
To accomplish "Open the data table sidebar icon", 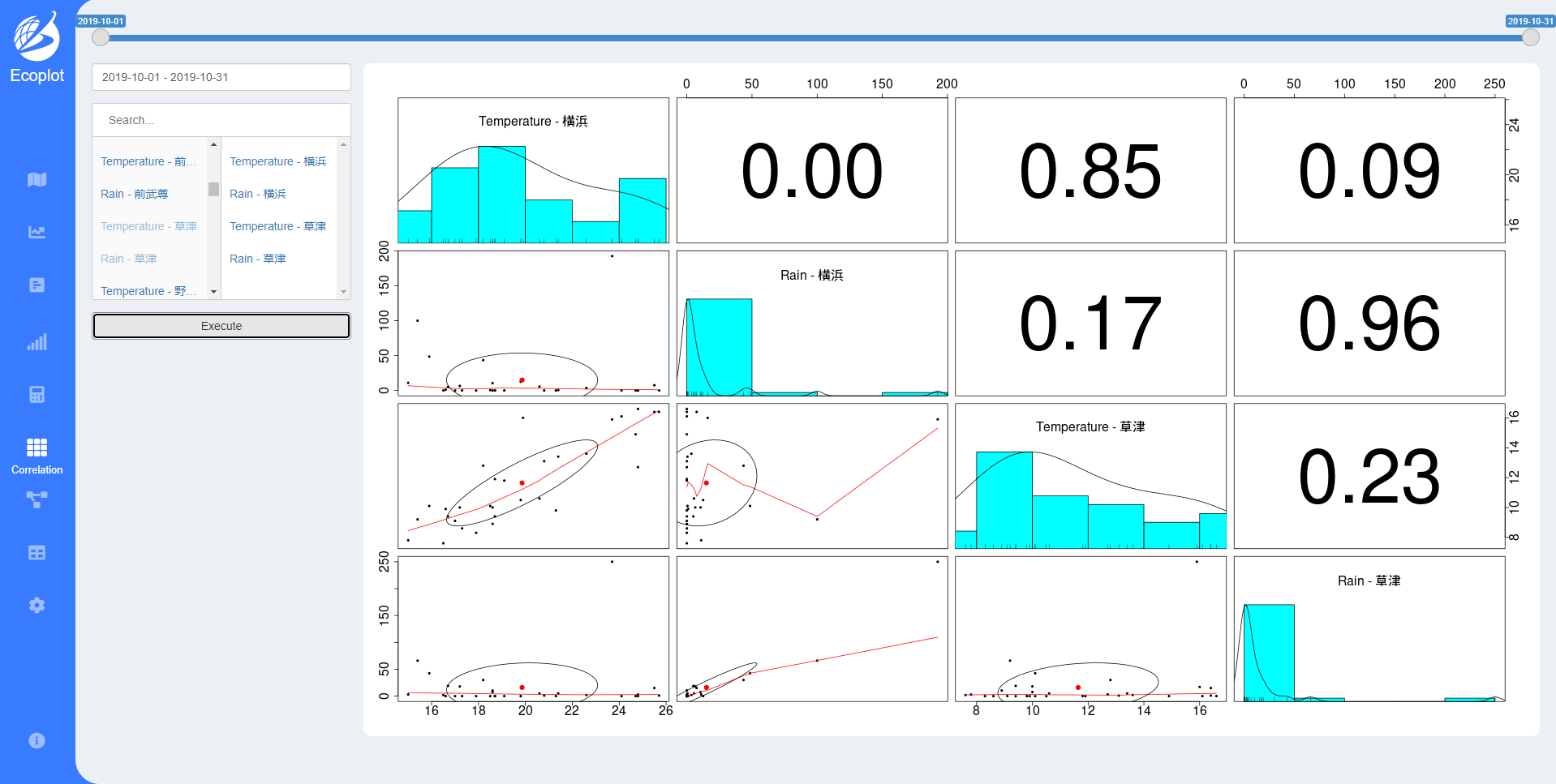I will [37, 553].
